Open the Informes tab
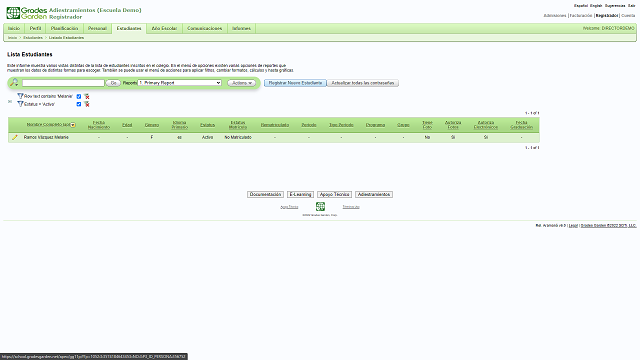 [x=241, y=29]
